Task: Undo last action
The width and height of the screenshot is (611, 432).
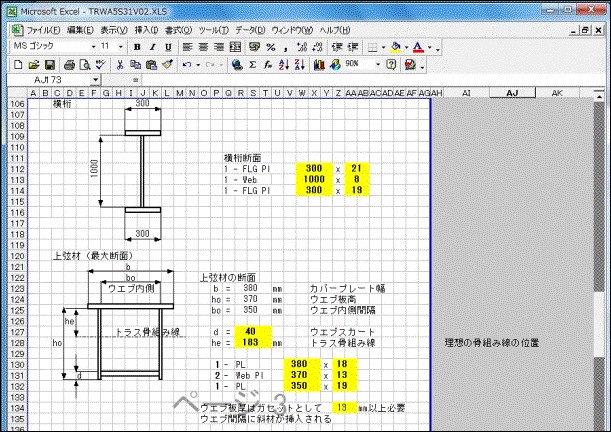Action: tap(187, 65)
